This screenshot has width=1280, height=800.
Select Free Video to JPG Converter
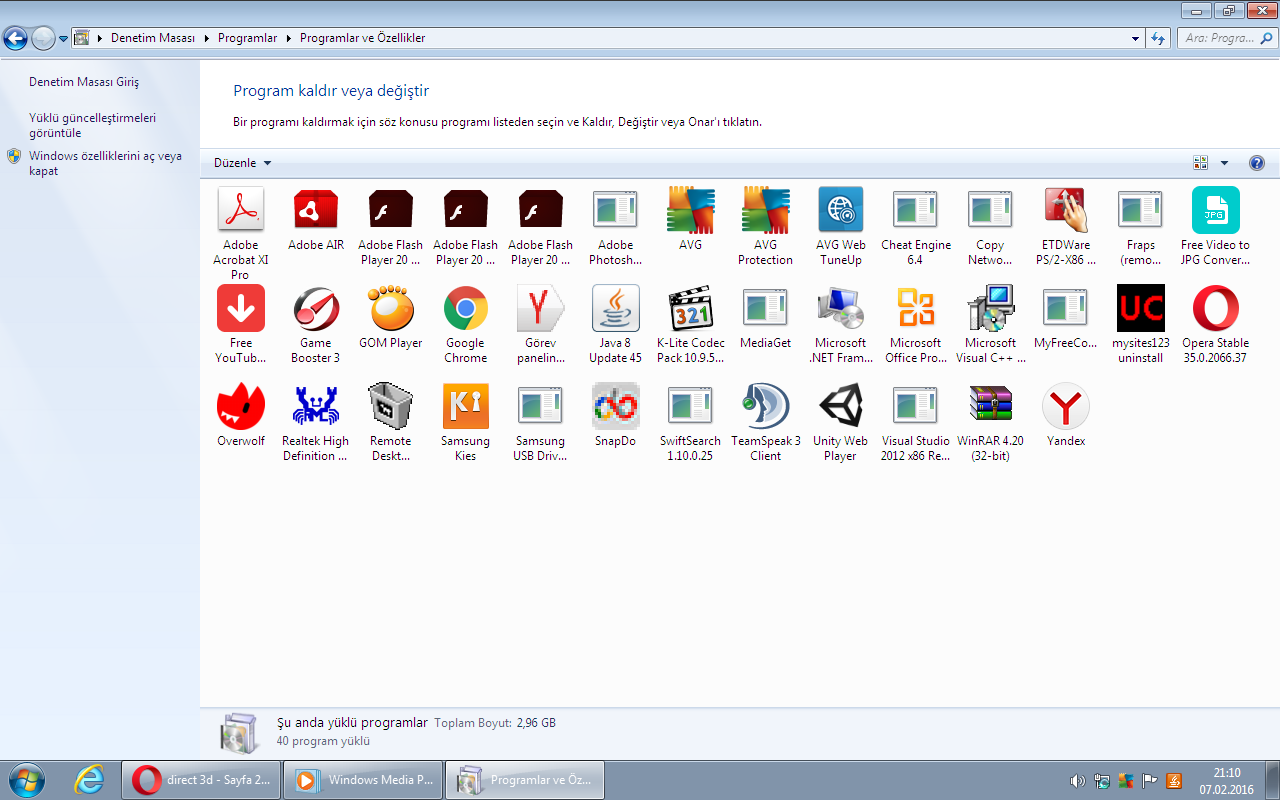pos(1216,226)
